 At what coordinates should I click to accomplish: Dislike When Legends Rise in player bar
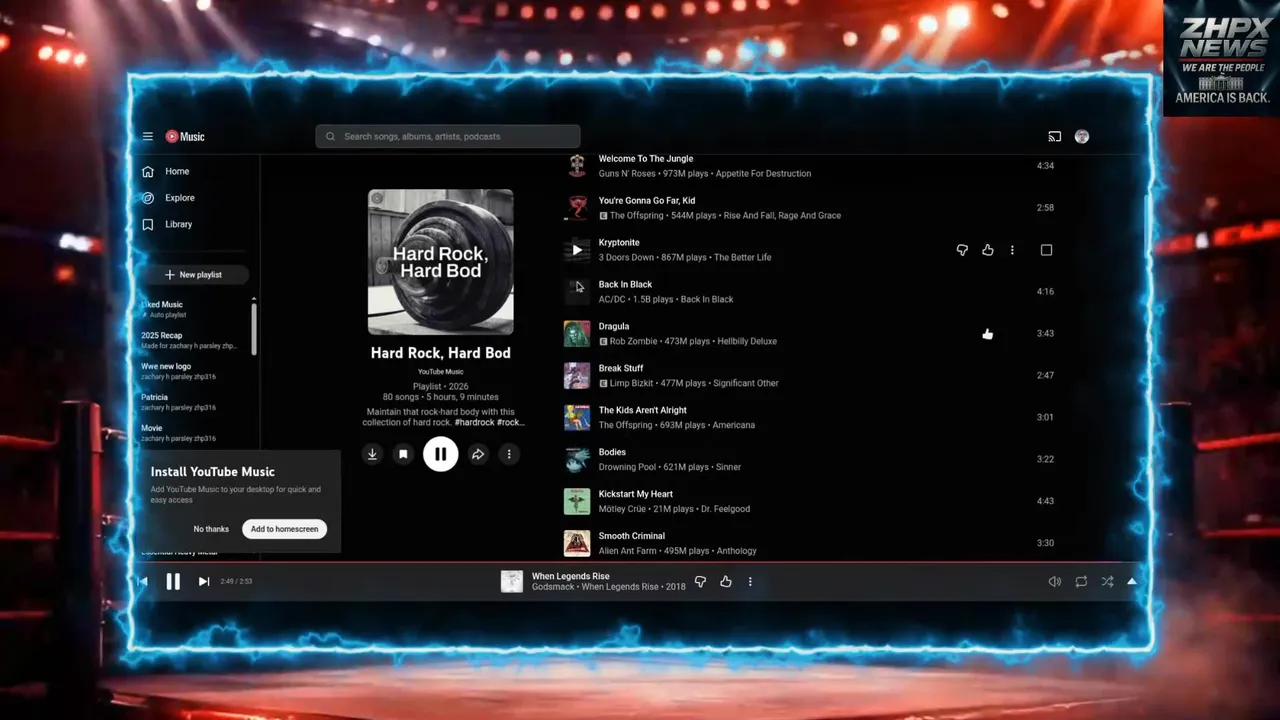click(x=700, y=581)
